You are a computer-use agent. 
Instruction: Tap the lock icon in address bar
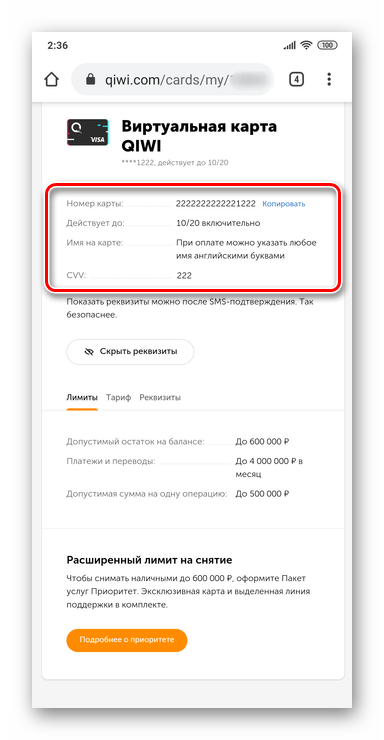point(91,80)
